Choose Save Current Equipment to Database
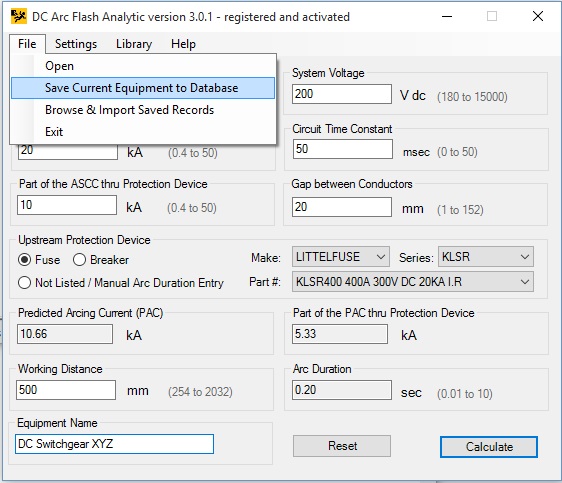Image resolution: width=562 pixels, height=483 pixels. point(143,88)
